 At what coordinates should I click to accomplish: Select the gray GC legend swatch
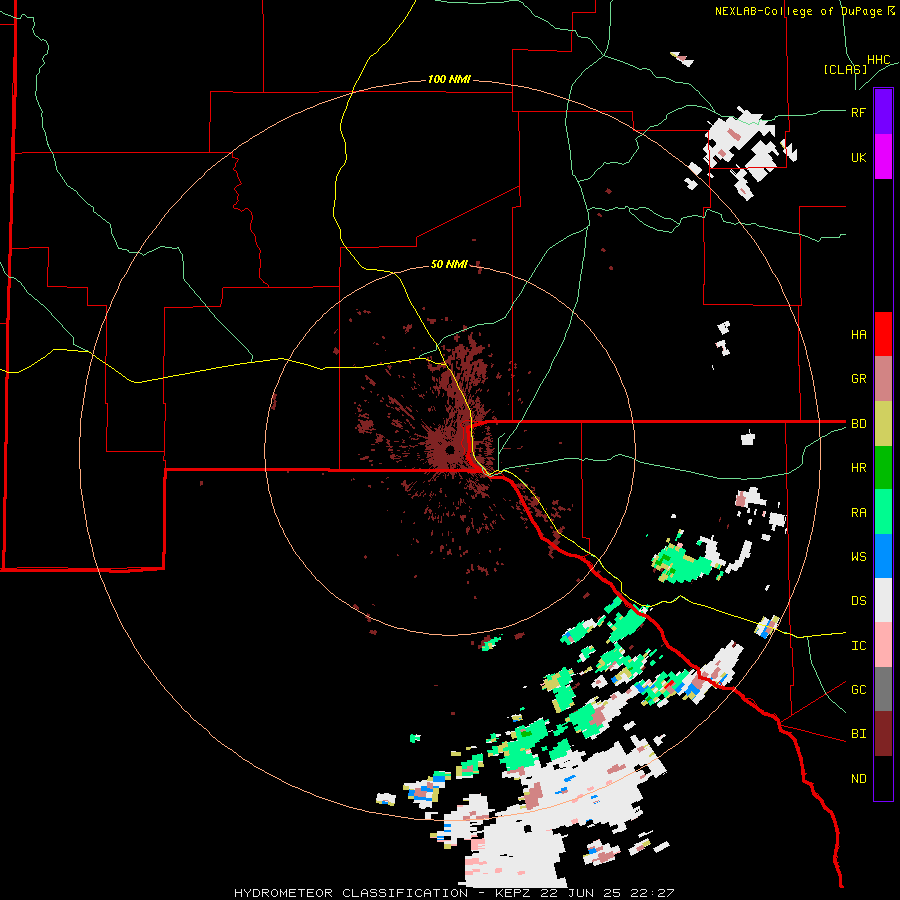[883, 689]
